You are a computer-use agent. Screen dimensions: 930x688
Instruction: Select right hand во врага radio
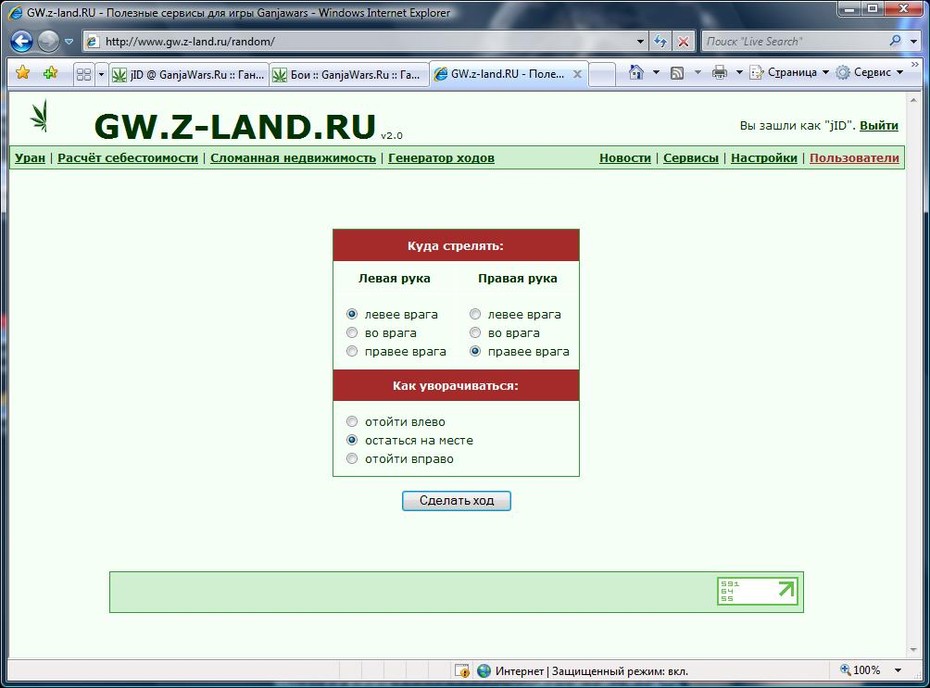(x=475, y=332)
